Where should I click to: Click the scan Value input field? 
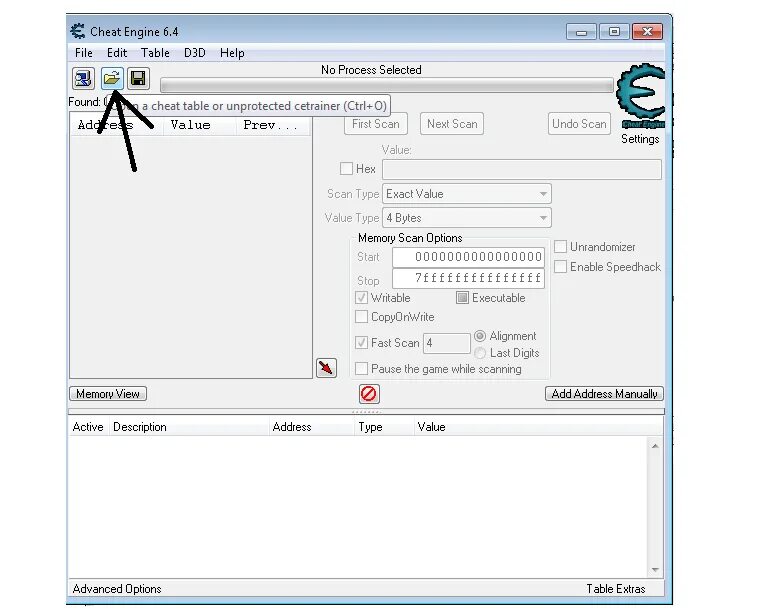click(522, 169)
